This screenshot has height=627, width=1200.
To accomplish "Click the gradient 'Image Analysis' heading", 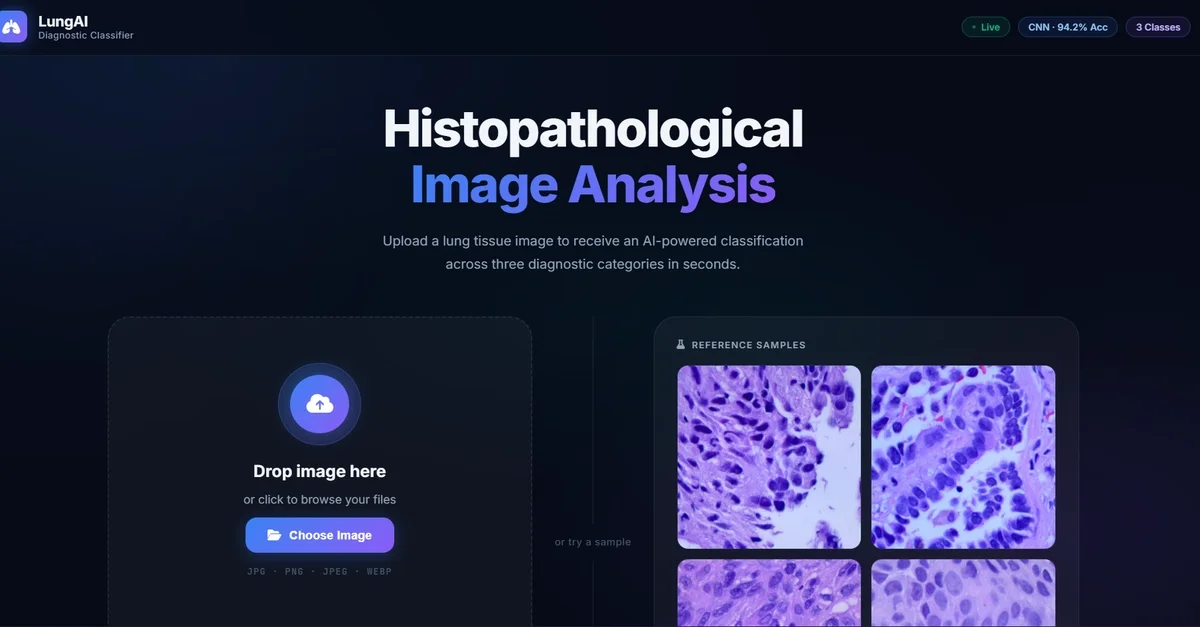I will pyautogui.click(x=593, y=185).
